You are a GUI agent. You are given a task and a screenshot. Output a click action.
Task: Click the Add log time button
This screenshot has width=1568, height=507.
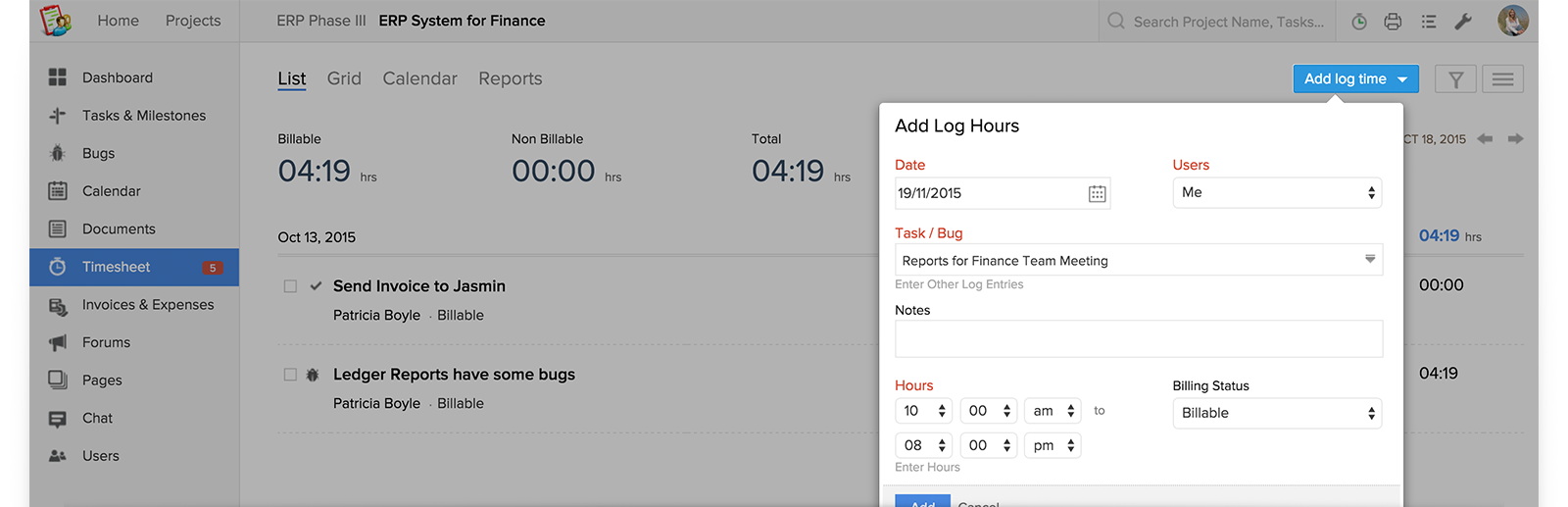click(1354, 79)
